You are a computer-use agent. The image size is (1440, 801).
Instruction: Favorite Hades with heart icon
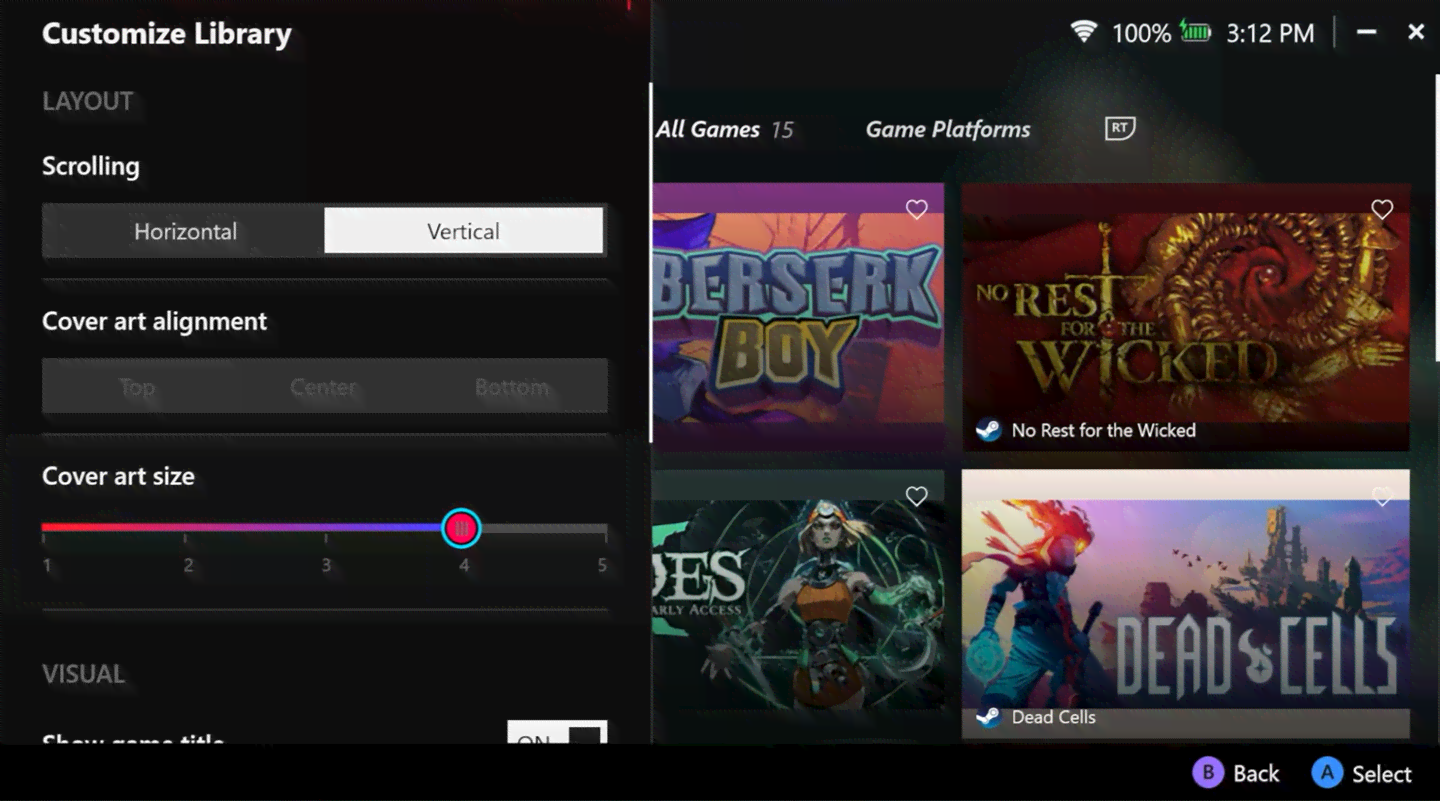pyautogui.click(x=916, y=496)
